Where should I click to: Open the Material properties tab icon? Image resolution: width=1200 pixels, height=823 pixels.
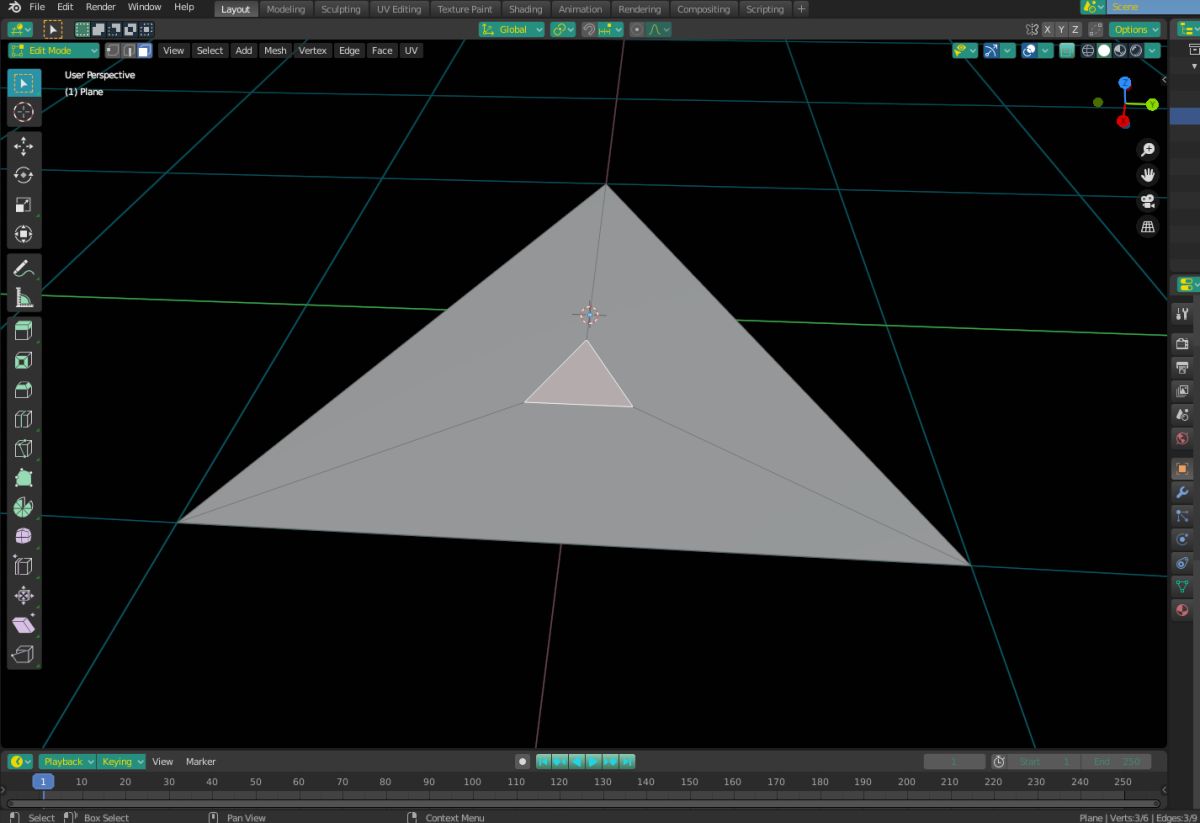pyautogui.click(x=1182, y=610)
